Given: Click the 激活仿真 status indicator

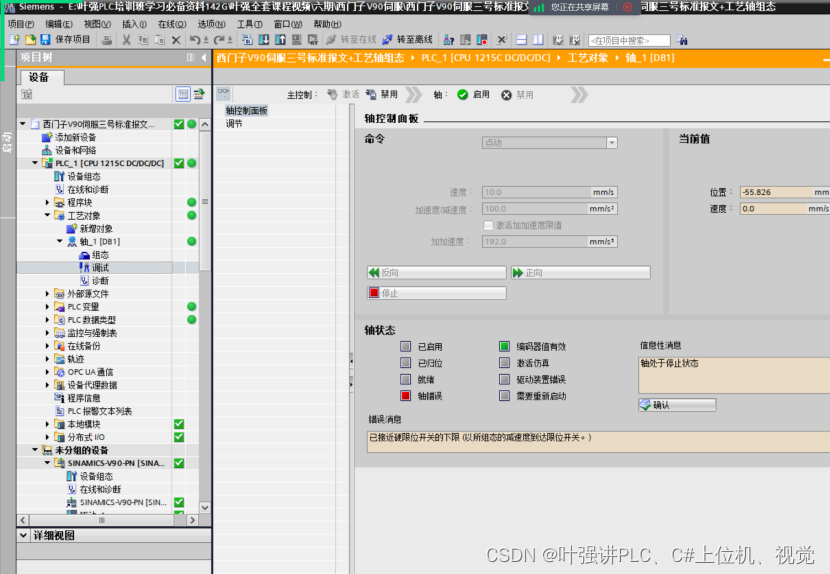Looking at the screenshot, I should click(504, 363).
